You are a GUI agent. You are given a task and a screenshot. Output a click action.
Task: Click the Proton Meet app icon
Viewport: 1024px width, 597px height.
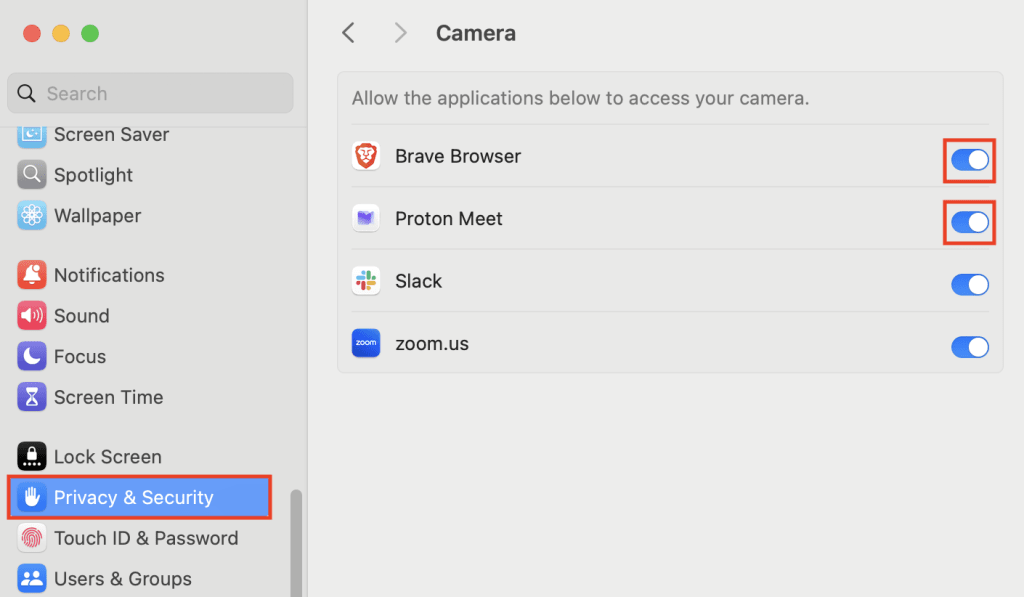pyautogui.click(x=366, y=218)
